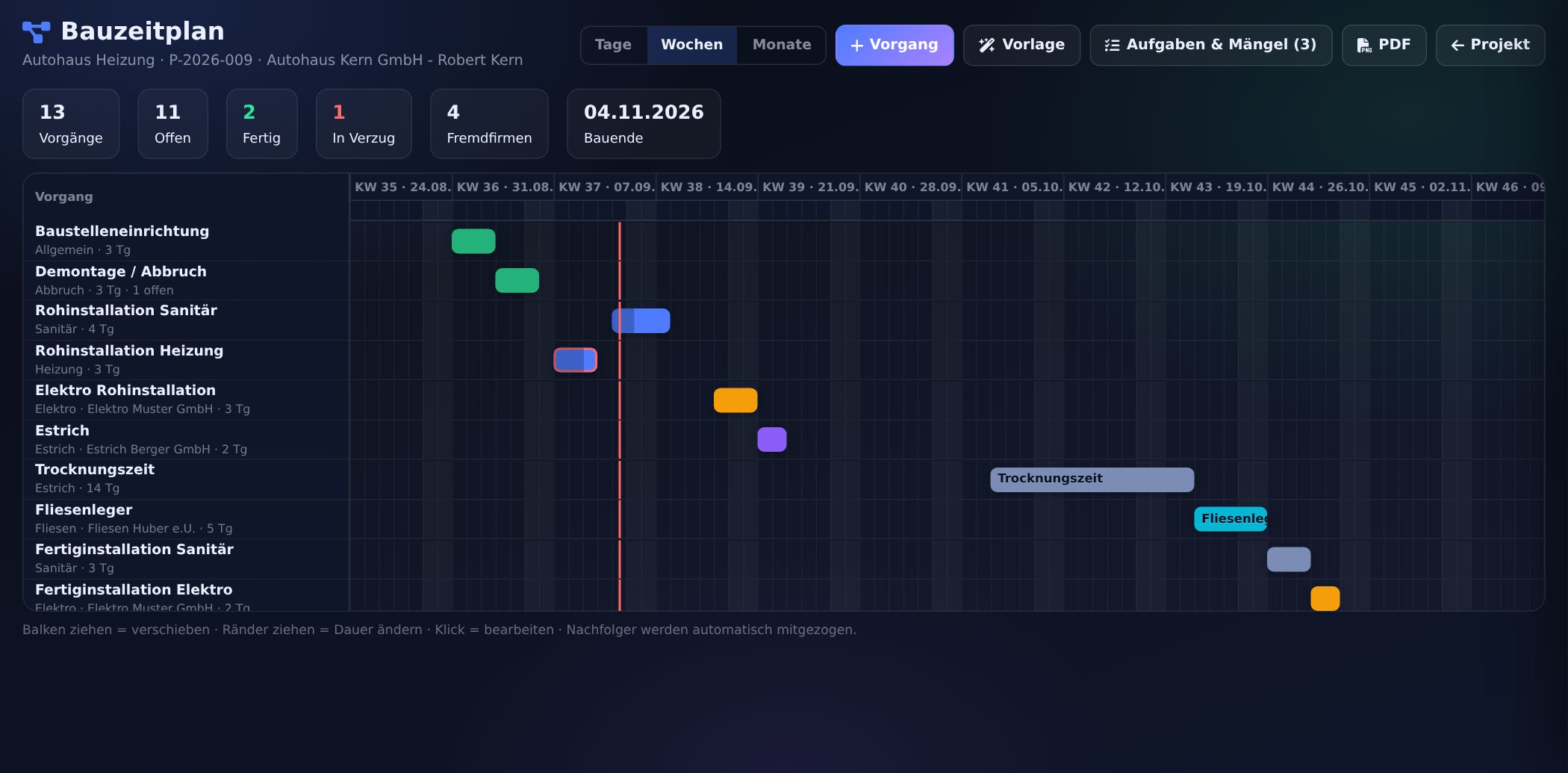This screenshot has height=773, width=1568.
Task: Click the In Verzug statistic card
Action: (364, 124)
